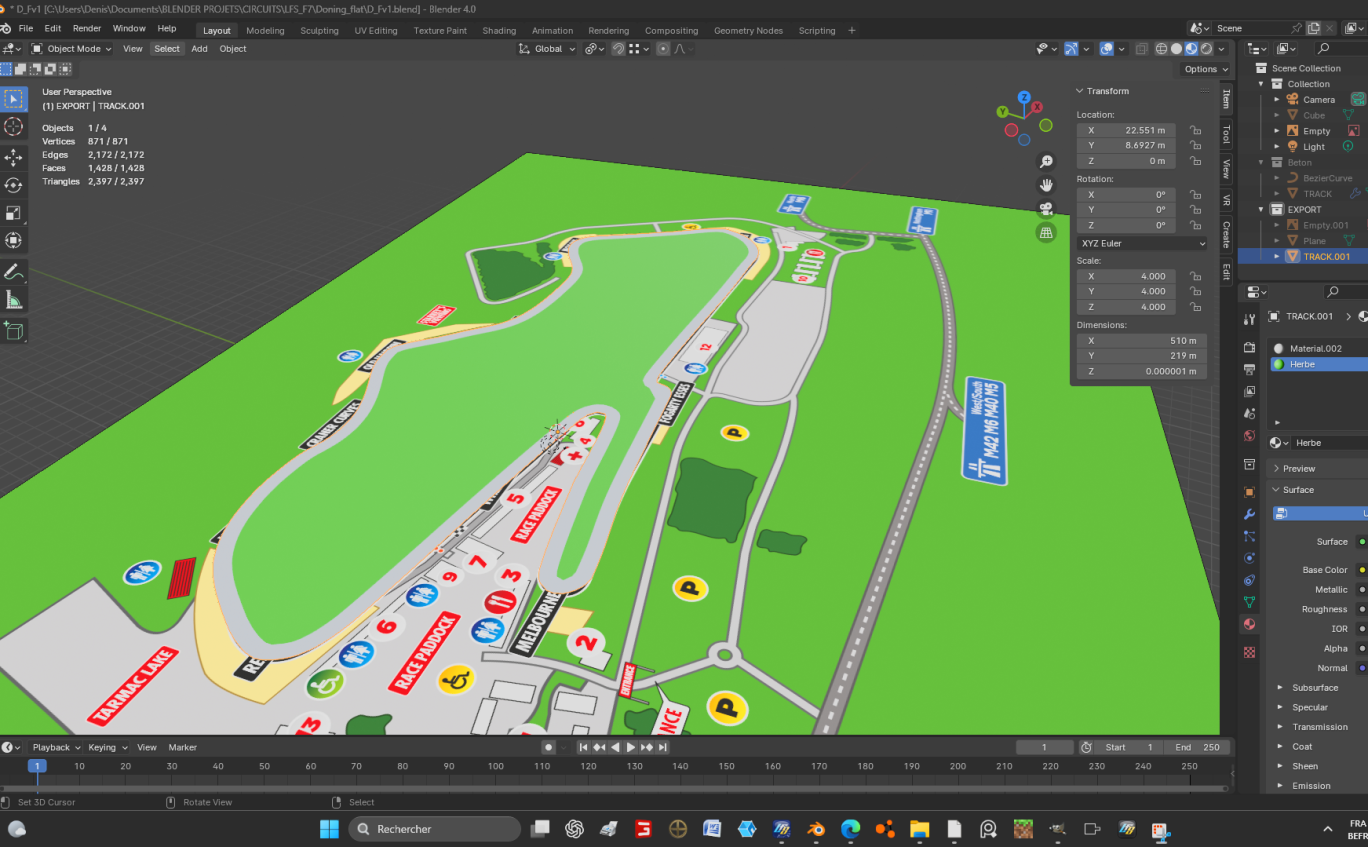Switch to the Modeling workspace tab

[x=265, y=31]
